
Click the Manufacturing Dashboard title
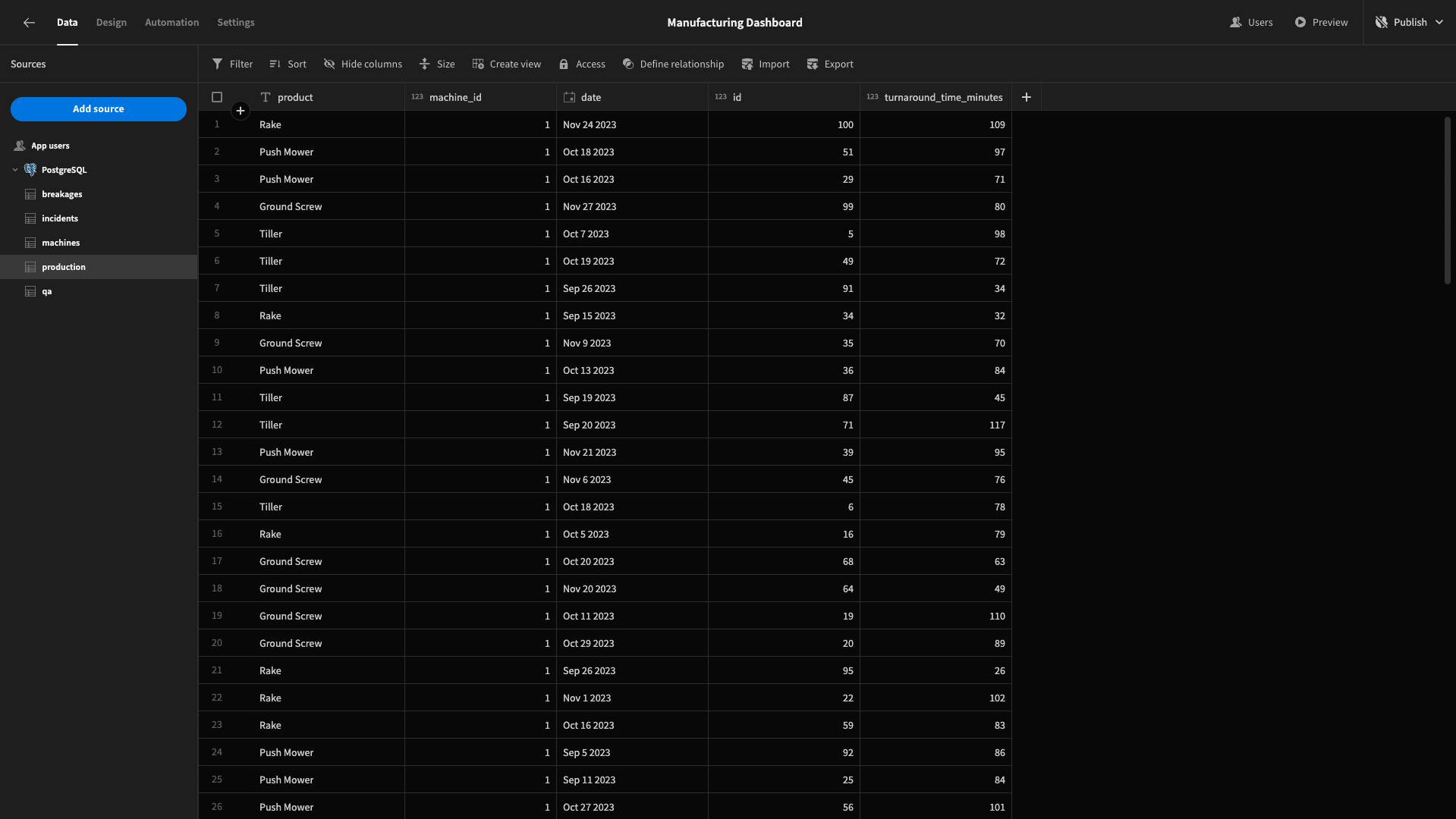[x=734, y=23]
